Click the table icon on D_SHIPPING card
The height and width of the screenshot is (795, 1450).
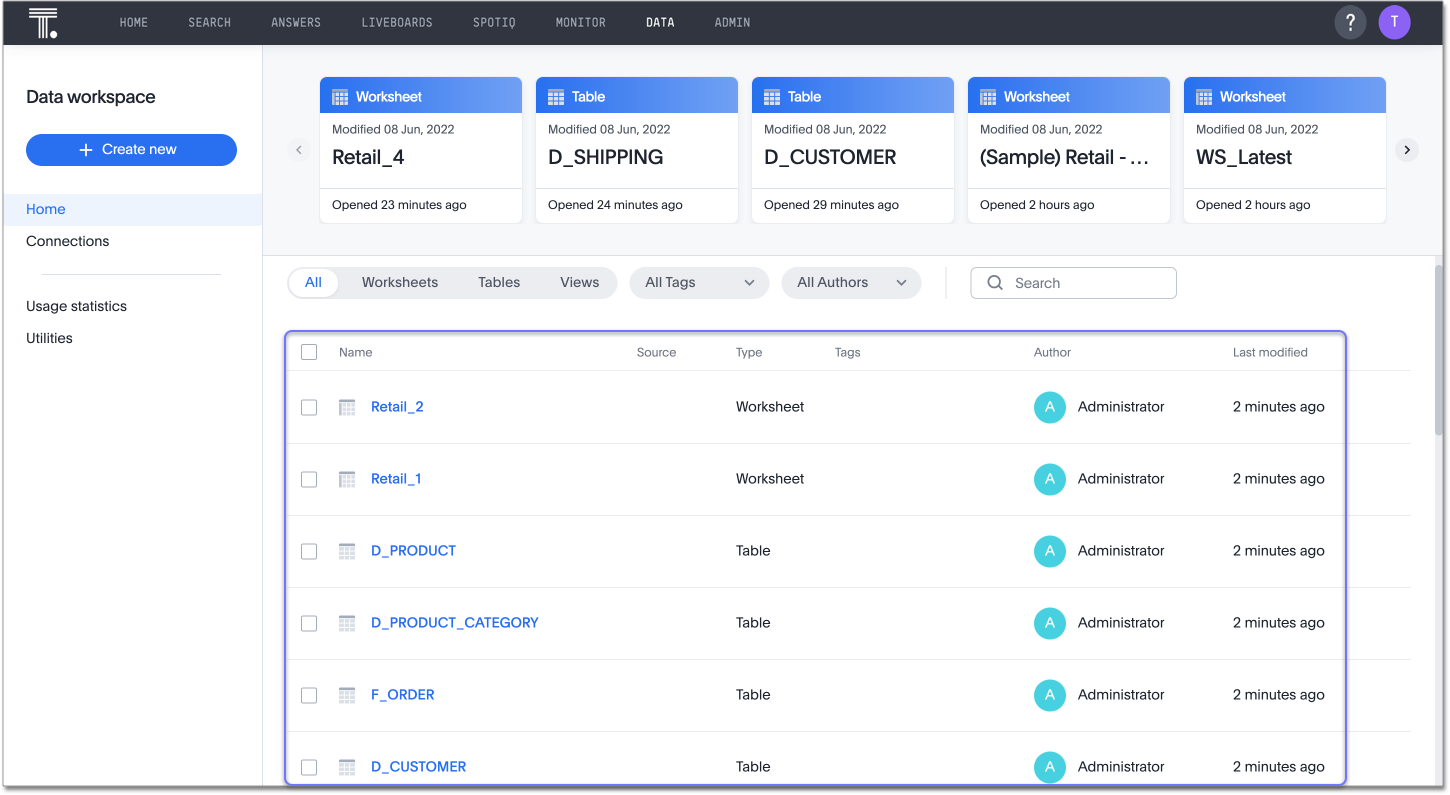556,97
